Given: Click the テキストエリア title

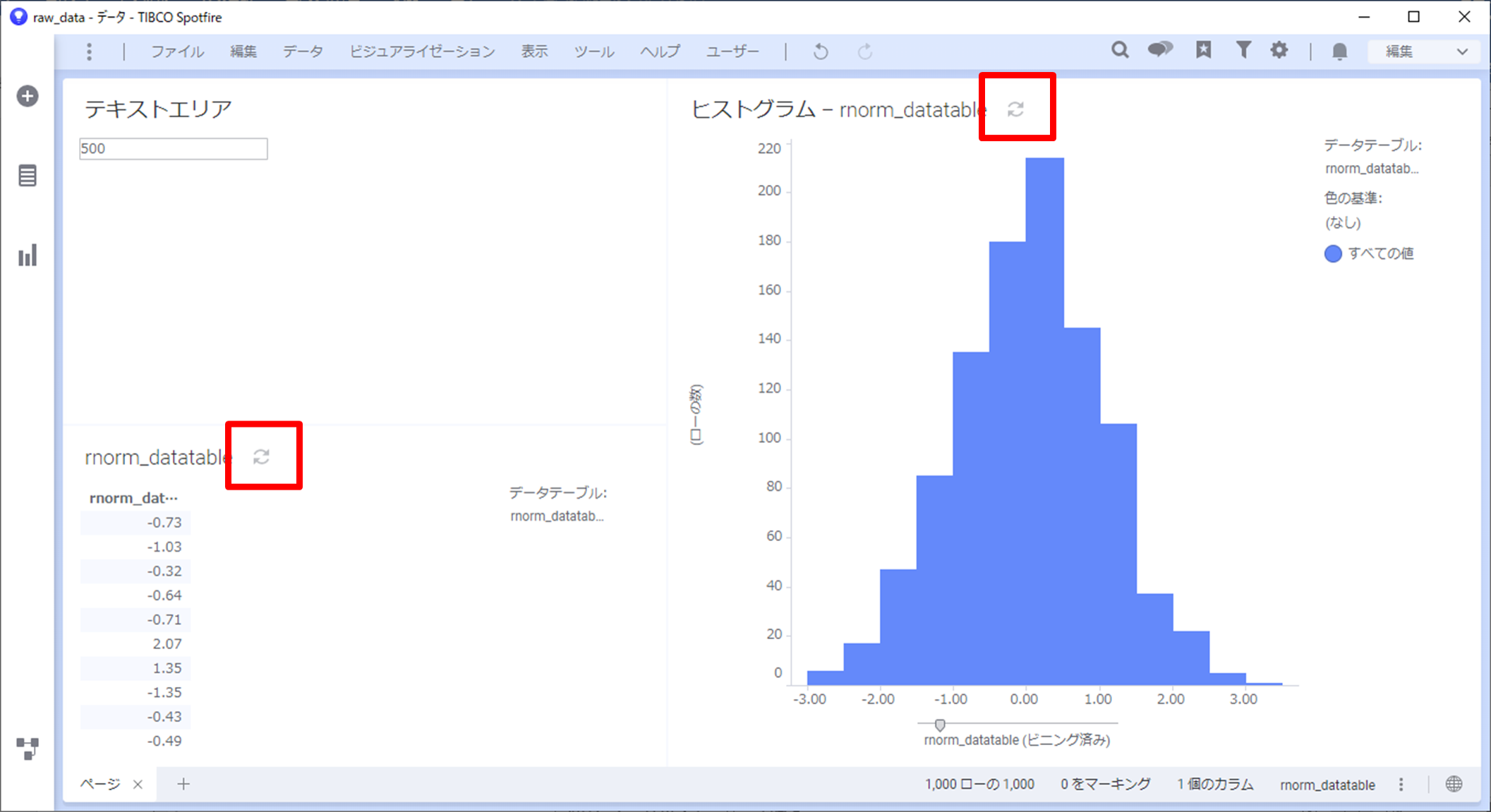Looking at the screenshot, I should coord(158,109).
